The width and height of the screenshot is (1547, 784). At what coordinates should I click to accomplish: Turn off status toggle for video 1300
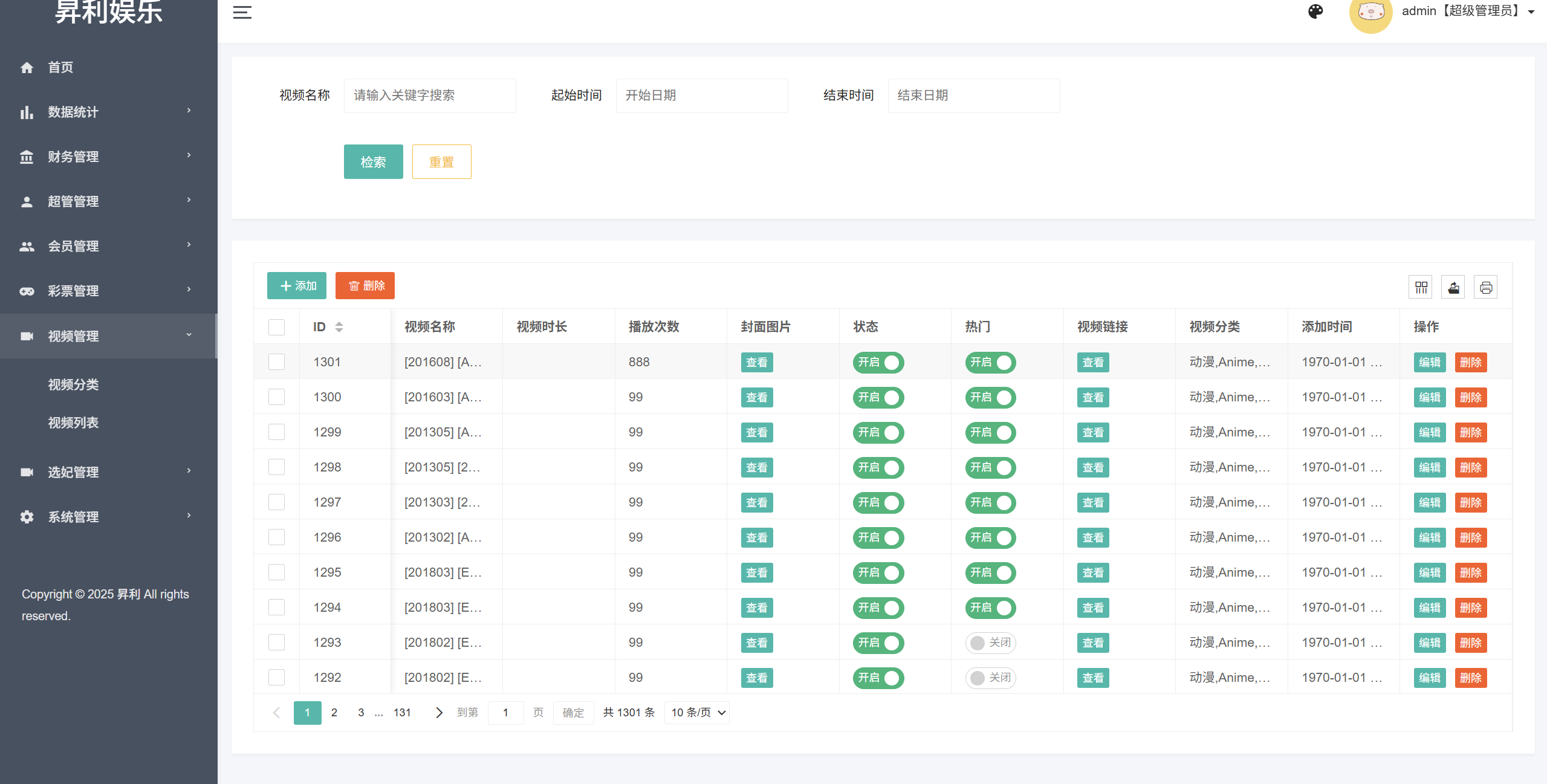click(878, 397)
